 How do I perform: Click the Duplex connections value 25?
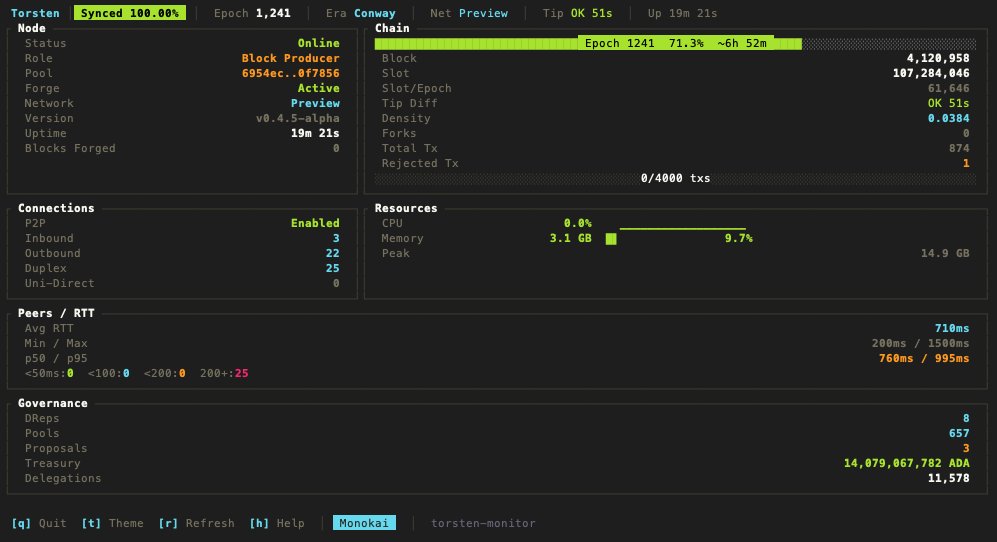[x=333, y=268]
